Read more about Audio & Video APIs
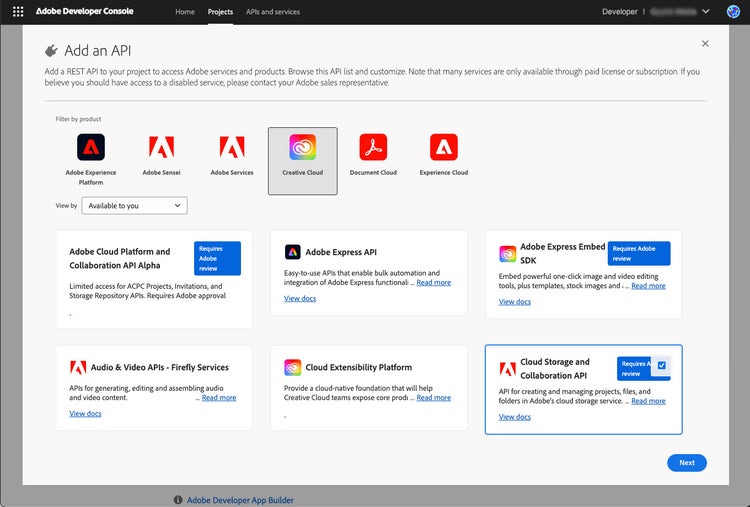 (x=219, y=398)
